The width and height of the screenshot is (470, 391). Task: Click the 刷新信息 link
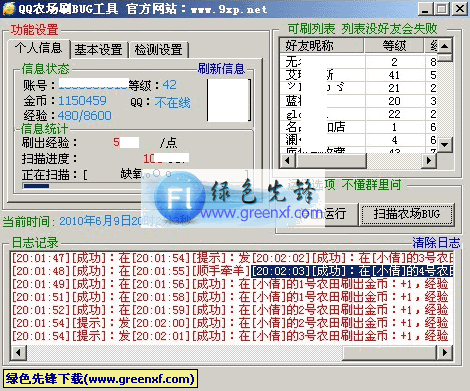[x=221, y=69]
